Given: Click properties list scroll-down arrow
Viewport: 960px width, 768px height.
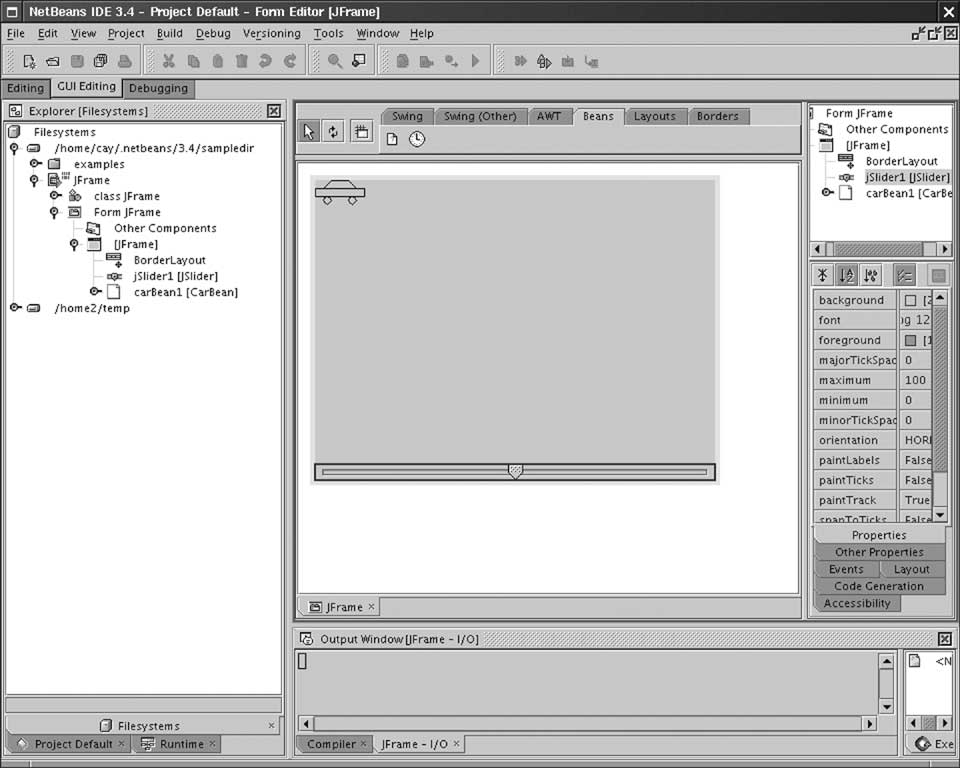Looking at the screenshot, I should pos(940,514).
